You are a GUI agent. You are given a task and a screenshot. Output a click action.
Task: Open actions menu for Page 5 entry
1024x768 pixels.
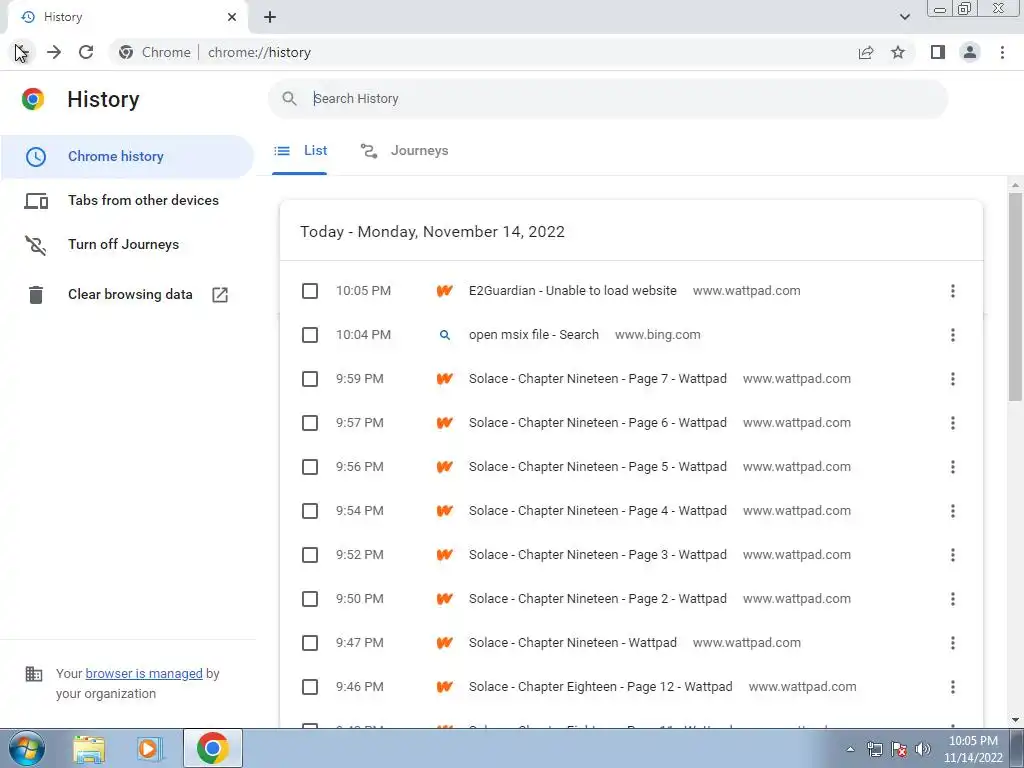(x=953, y=467)
